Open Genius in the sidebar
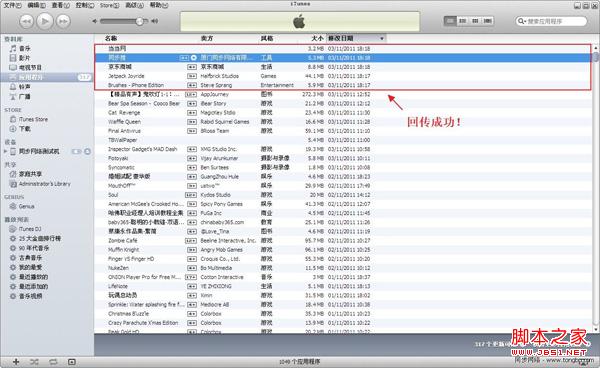The width and height of the screenshot is (600, 368). [x=26, y=206]
